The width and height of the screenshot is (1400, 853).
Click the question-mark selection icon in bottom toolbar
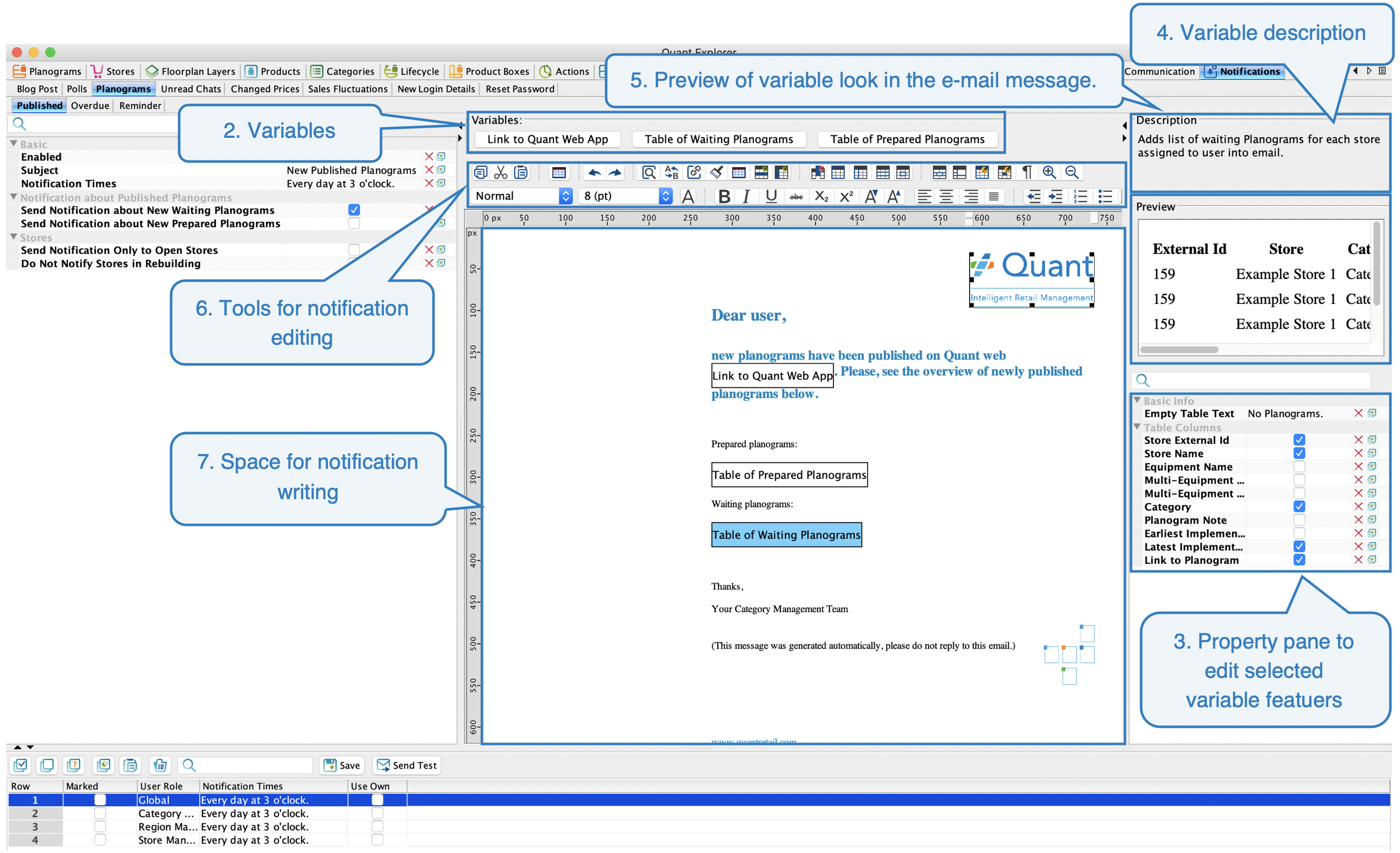click(74, 766)
